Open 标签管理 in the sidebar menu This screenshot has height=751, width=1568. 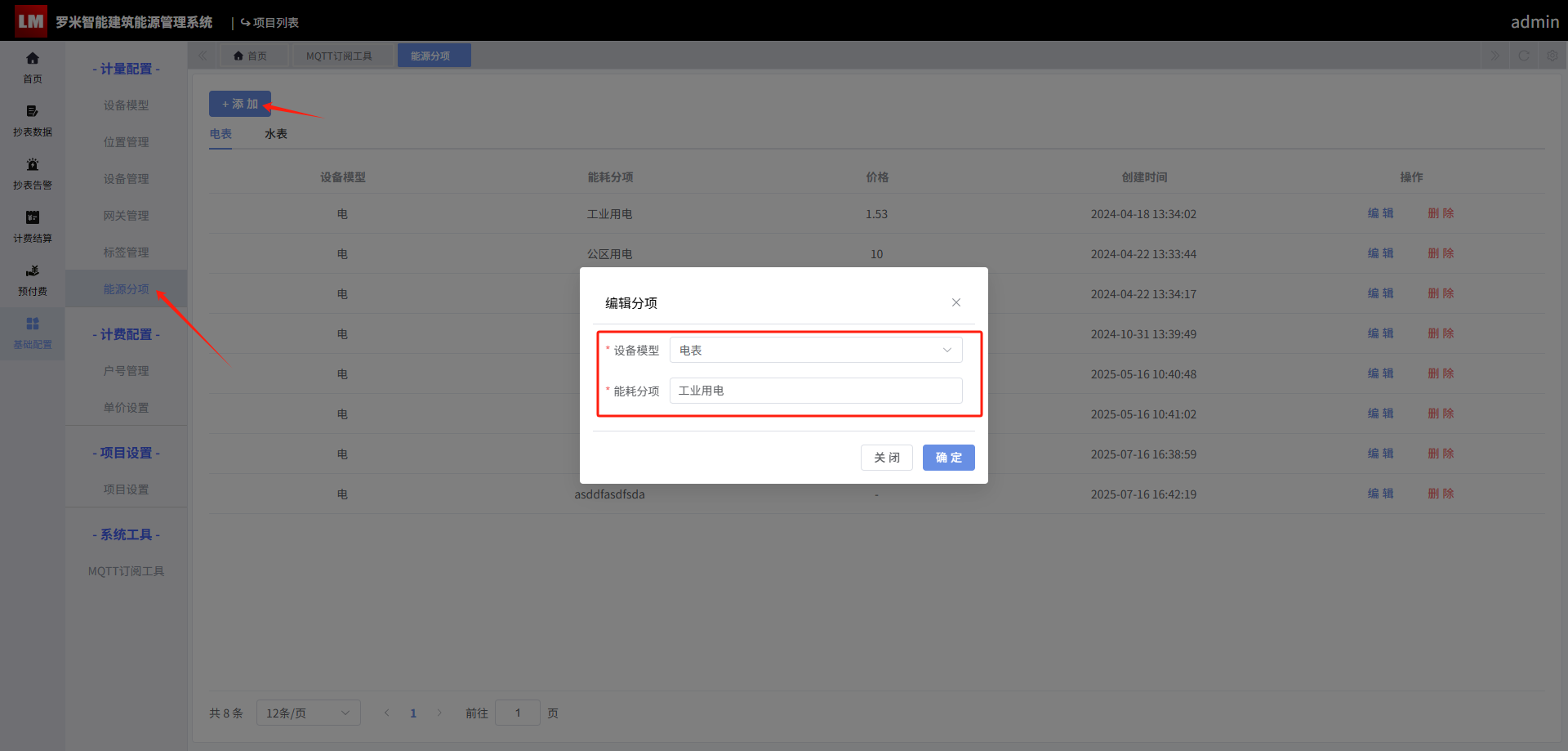pyautogui.click(x=127, y=253)
